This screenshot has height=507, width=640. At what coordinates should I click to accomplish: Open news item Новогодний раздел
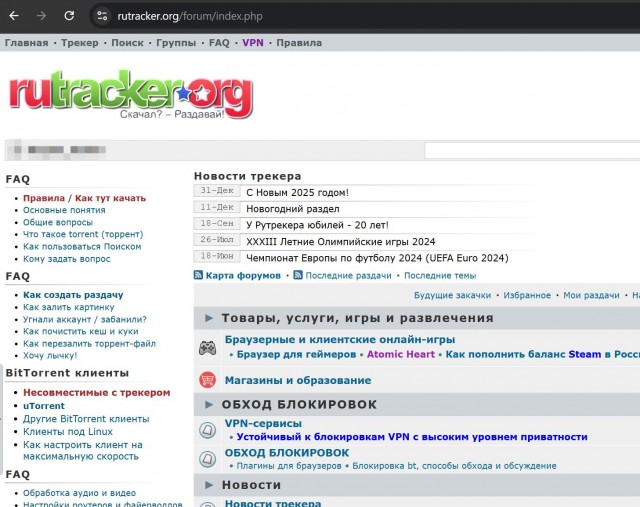293,209
